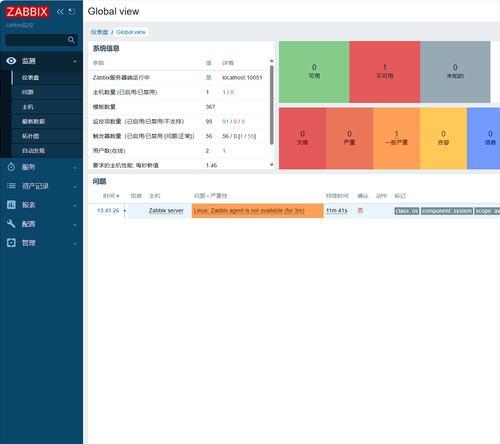Expand the 配置 section chevron
500x444 pixels.
point(75,225)
